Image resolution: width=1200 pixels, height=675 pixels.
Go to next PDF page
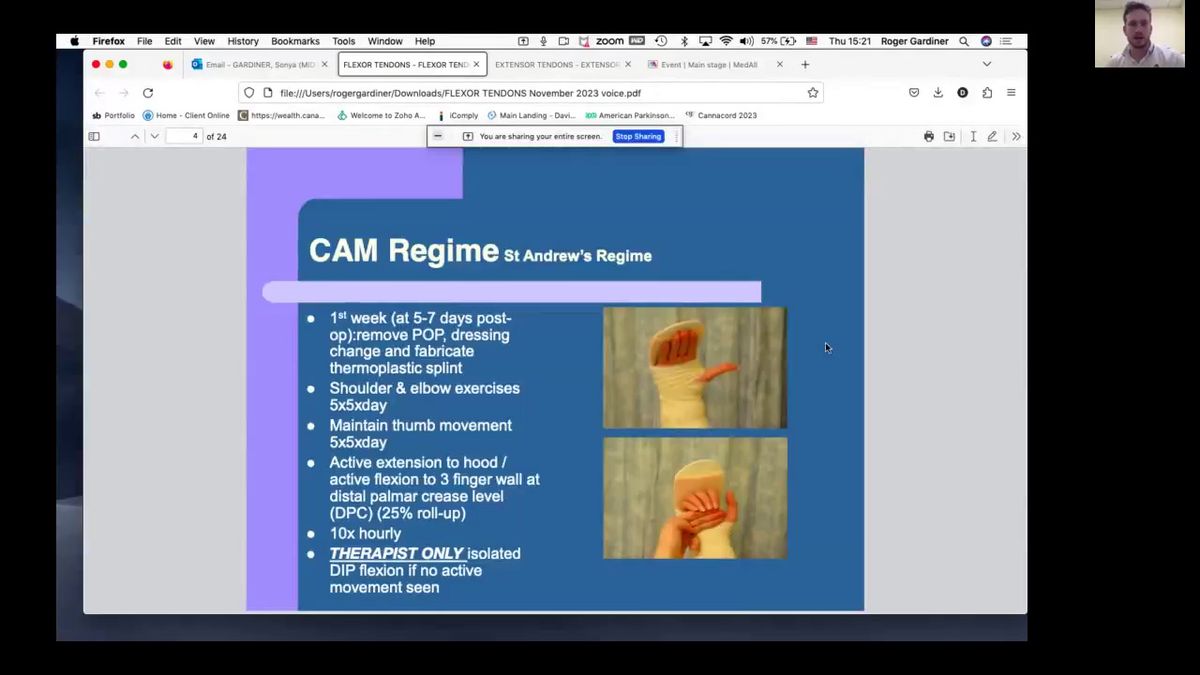[x=154, y=136]
